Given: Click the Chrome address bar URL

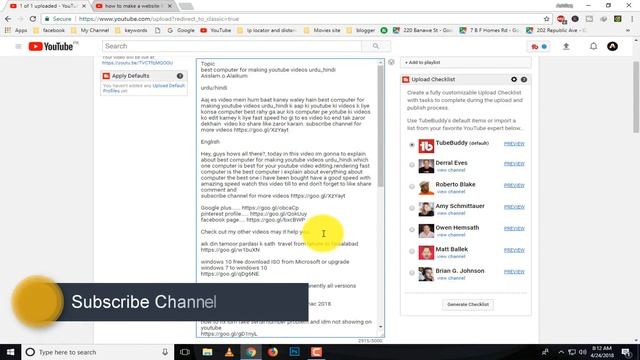Looking at the screenshot, I should pyautogui.click(x=159, y=19).
